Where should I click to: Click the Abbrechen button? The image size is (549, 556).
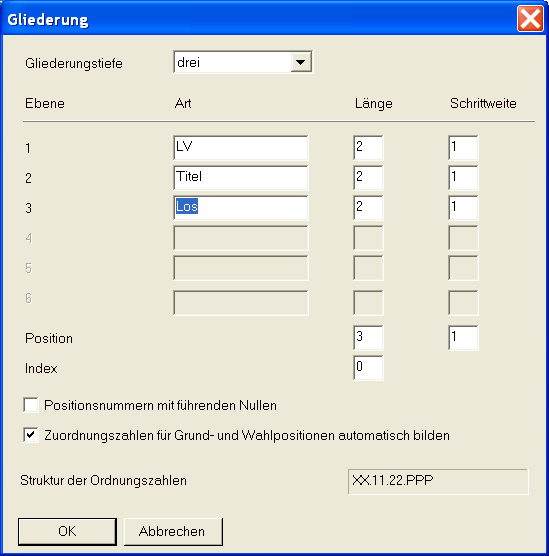[173, 531]
